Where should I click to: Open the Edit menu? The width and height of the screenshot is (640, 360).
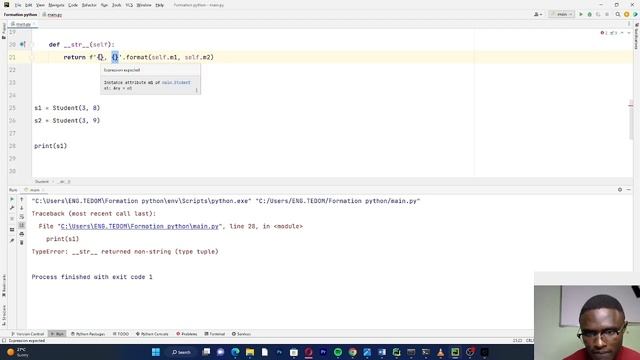pos(29,5)
